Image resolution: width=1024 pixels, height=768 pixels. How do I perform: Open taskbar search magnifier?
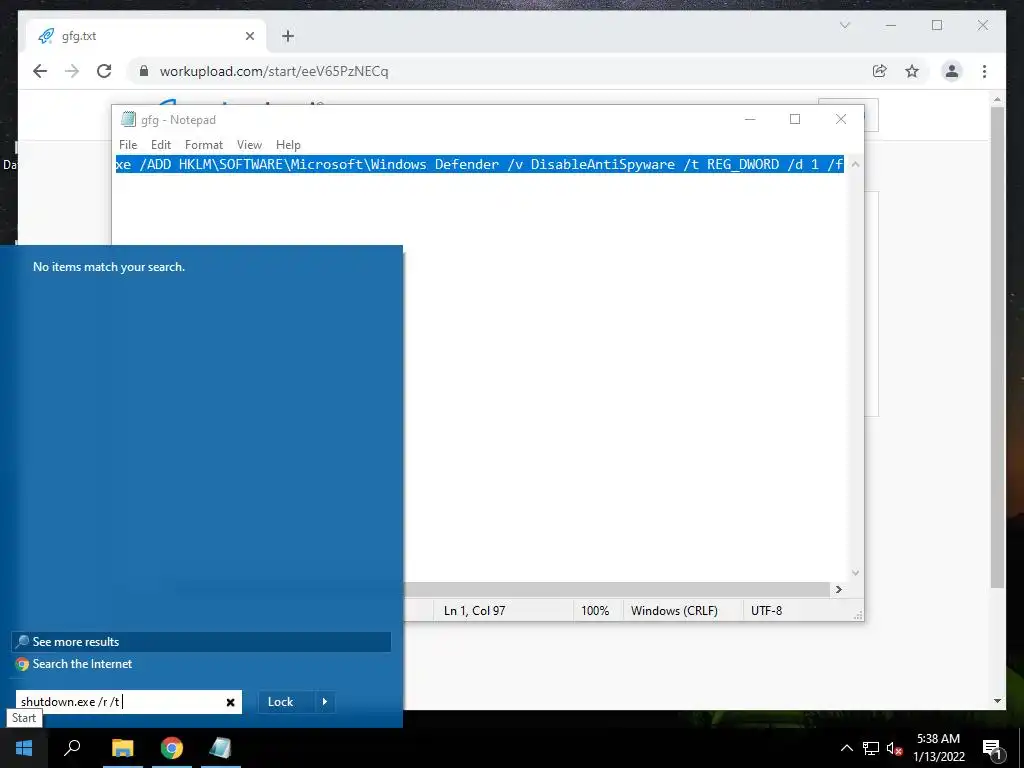tap(72, 748)
